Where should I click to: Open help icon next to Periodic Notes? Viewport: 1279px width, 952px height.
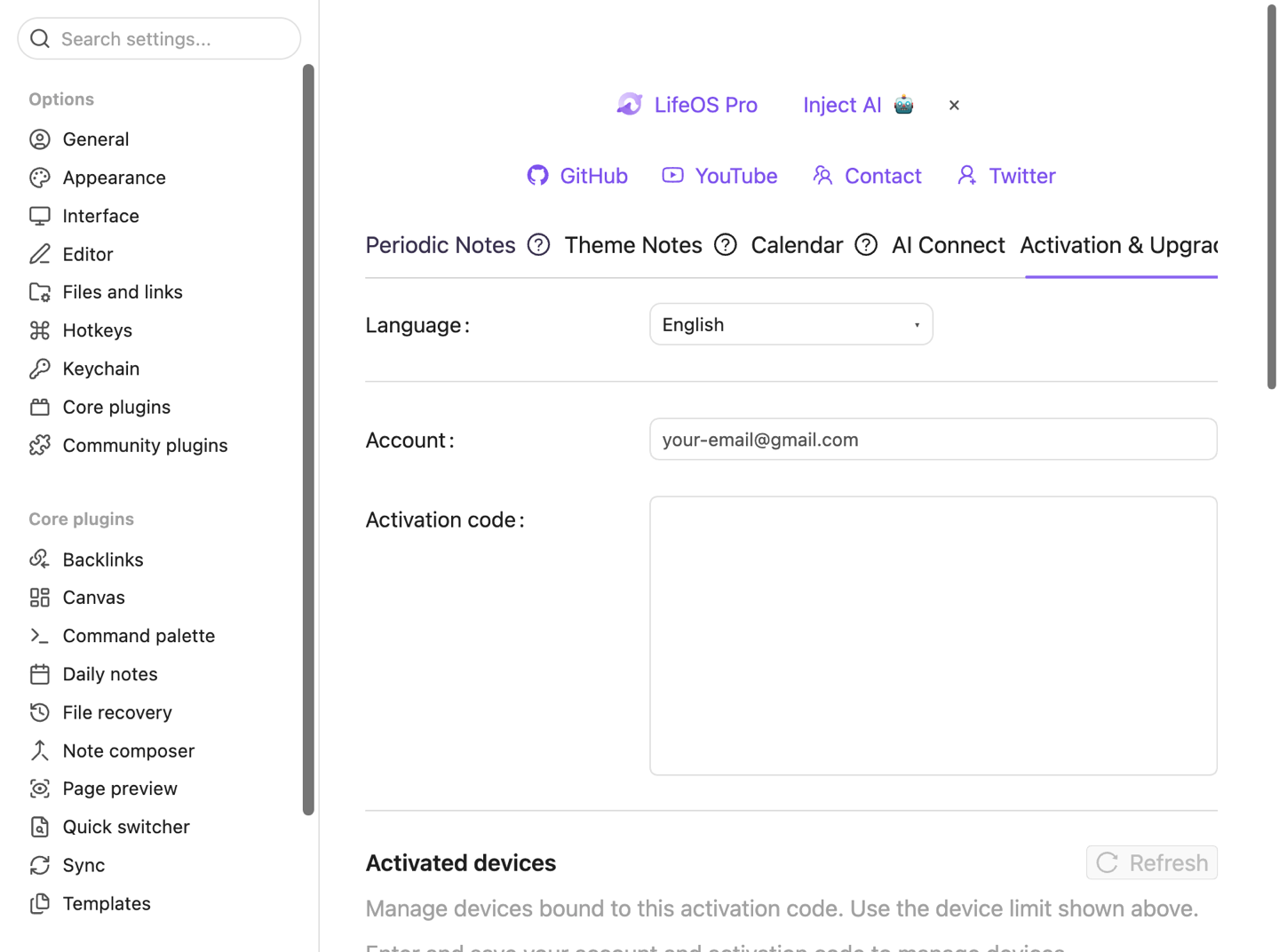tap(538, 245)
